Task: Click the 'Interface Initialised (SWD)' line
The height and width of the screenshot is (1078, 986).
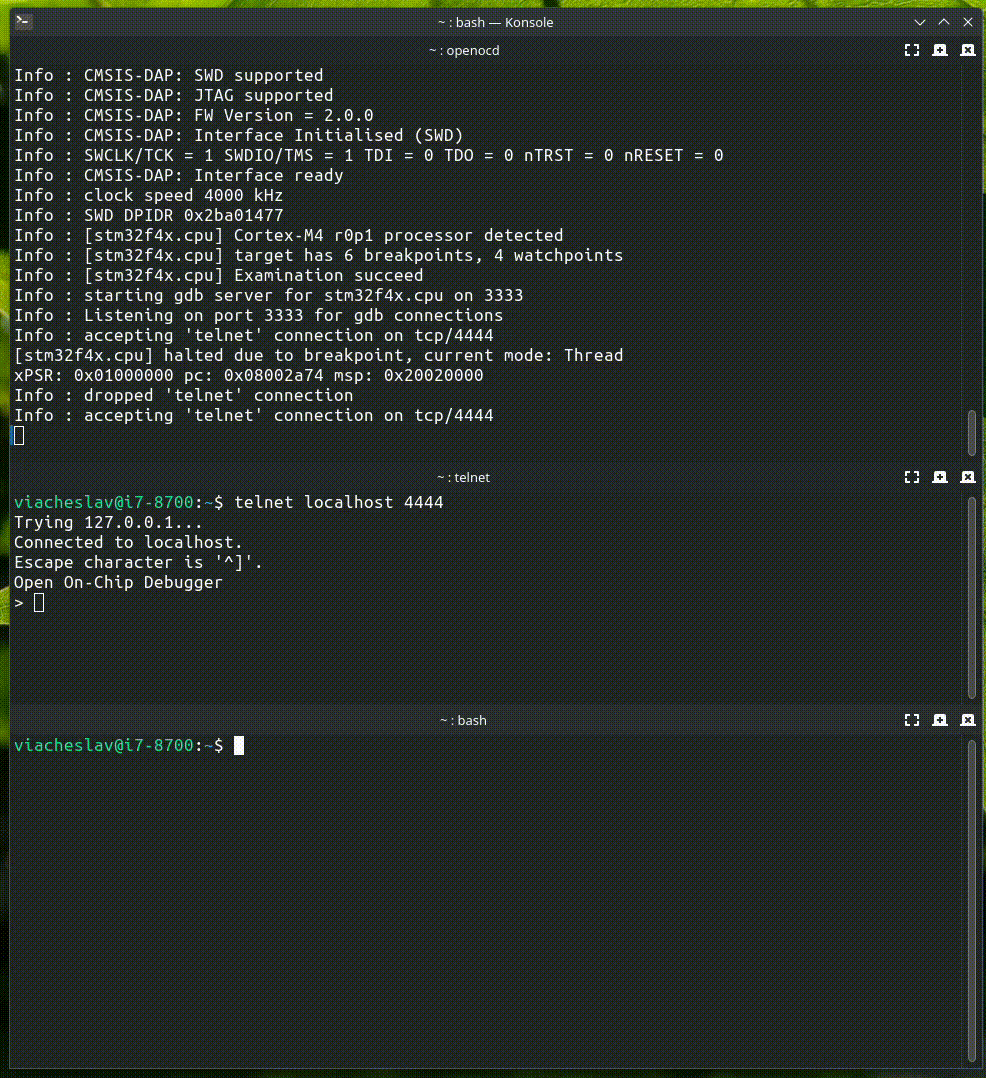Action: pyautogui.click(x=239, y=135)
